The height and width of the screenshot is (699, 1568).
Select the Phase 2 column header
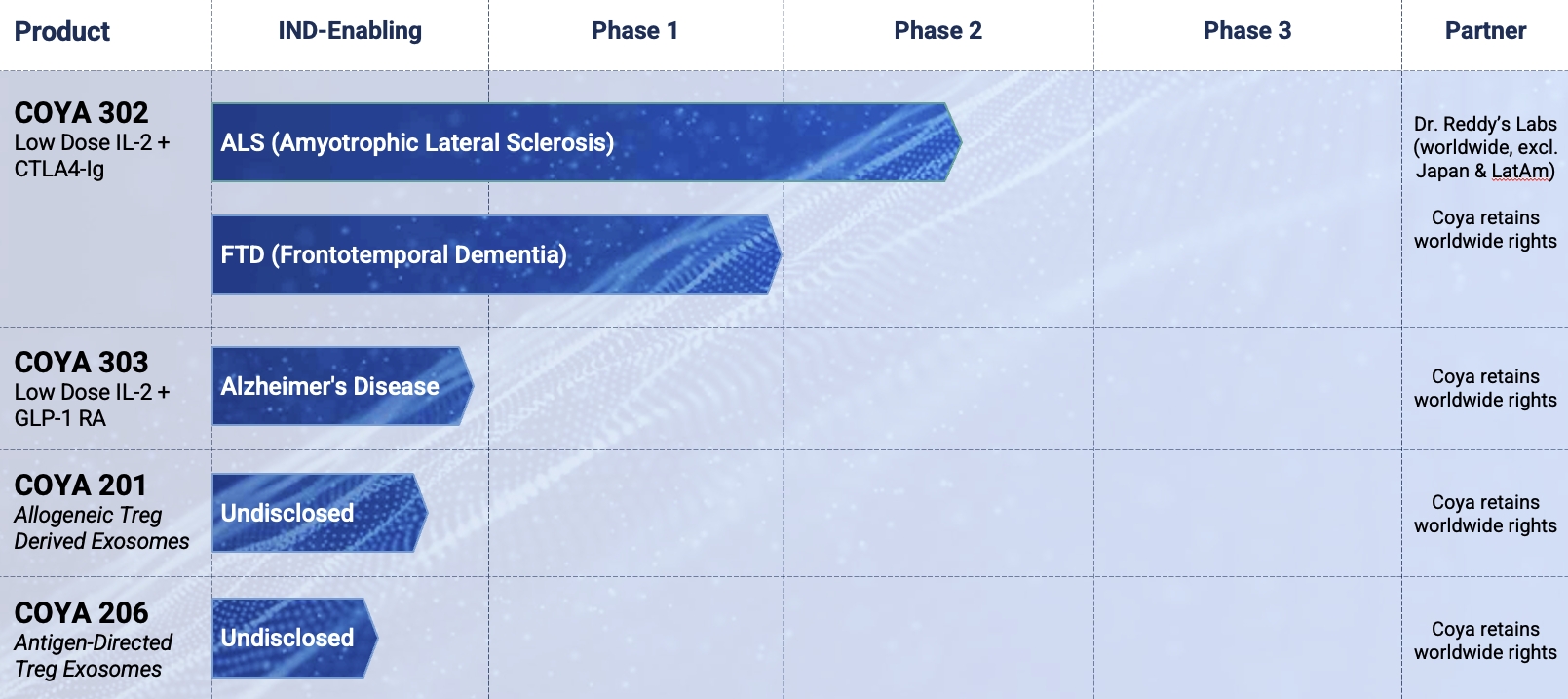(937, 31)
